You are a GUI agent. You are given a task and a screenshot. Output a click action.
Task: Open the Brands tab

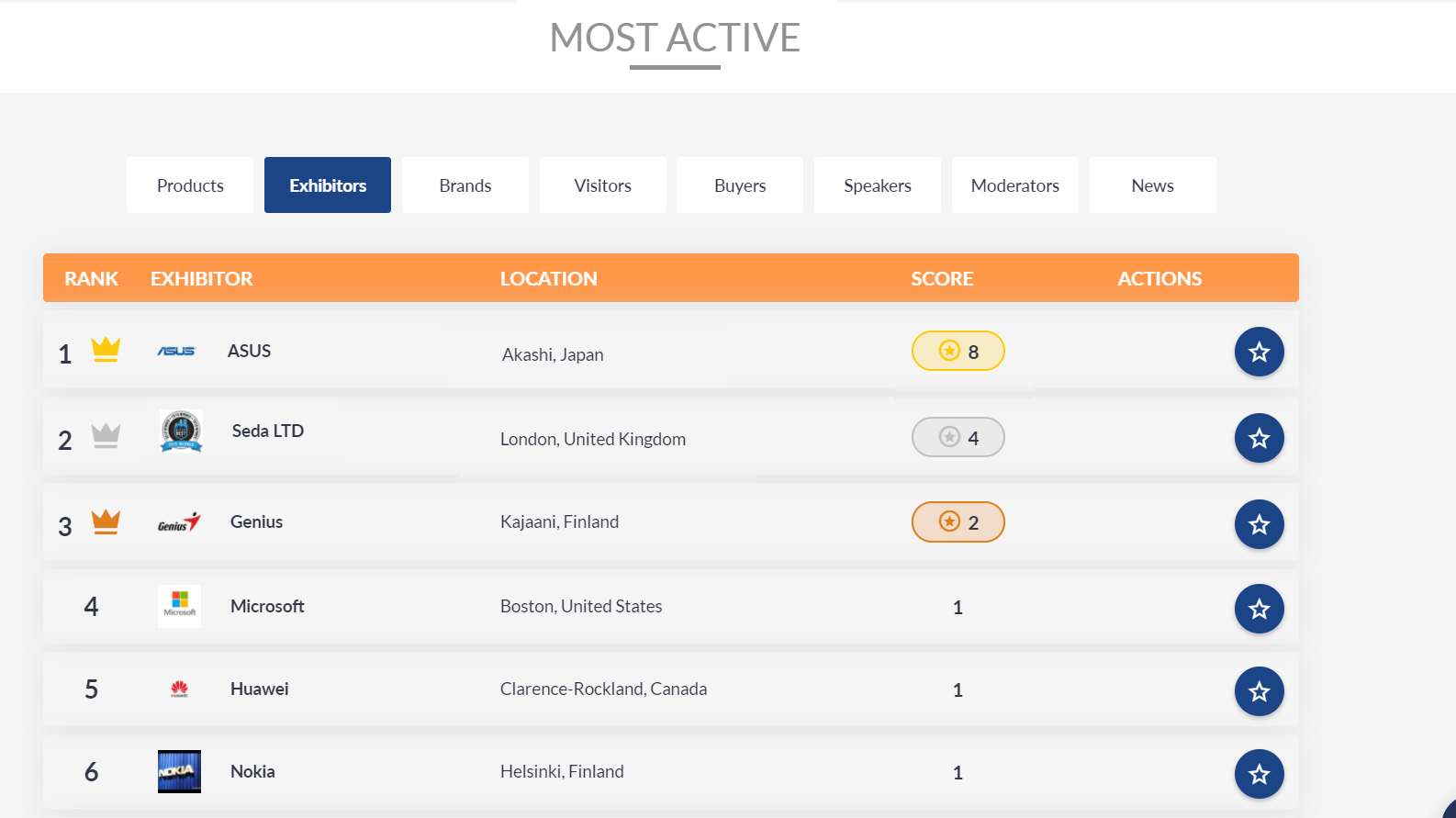(x=465, y=185)
